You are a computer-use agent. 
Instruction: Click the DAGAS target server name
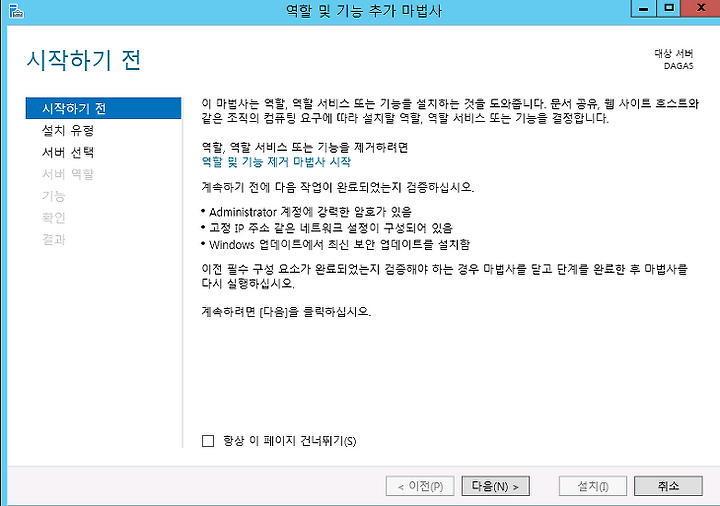click(x=678, y=66)
